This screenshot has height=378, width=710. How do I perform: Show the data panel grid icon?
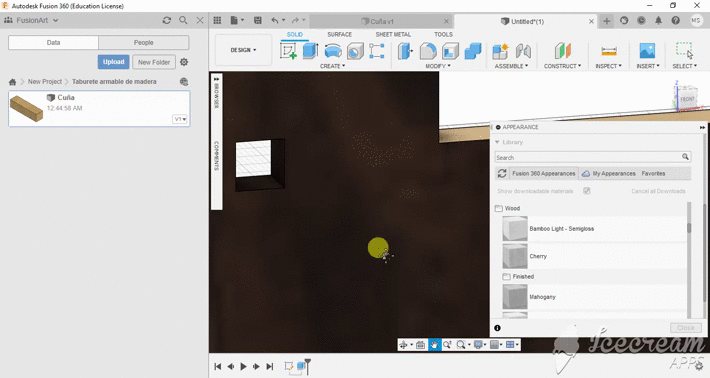click(x=217, y=20)
